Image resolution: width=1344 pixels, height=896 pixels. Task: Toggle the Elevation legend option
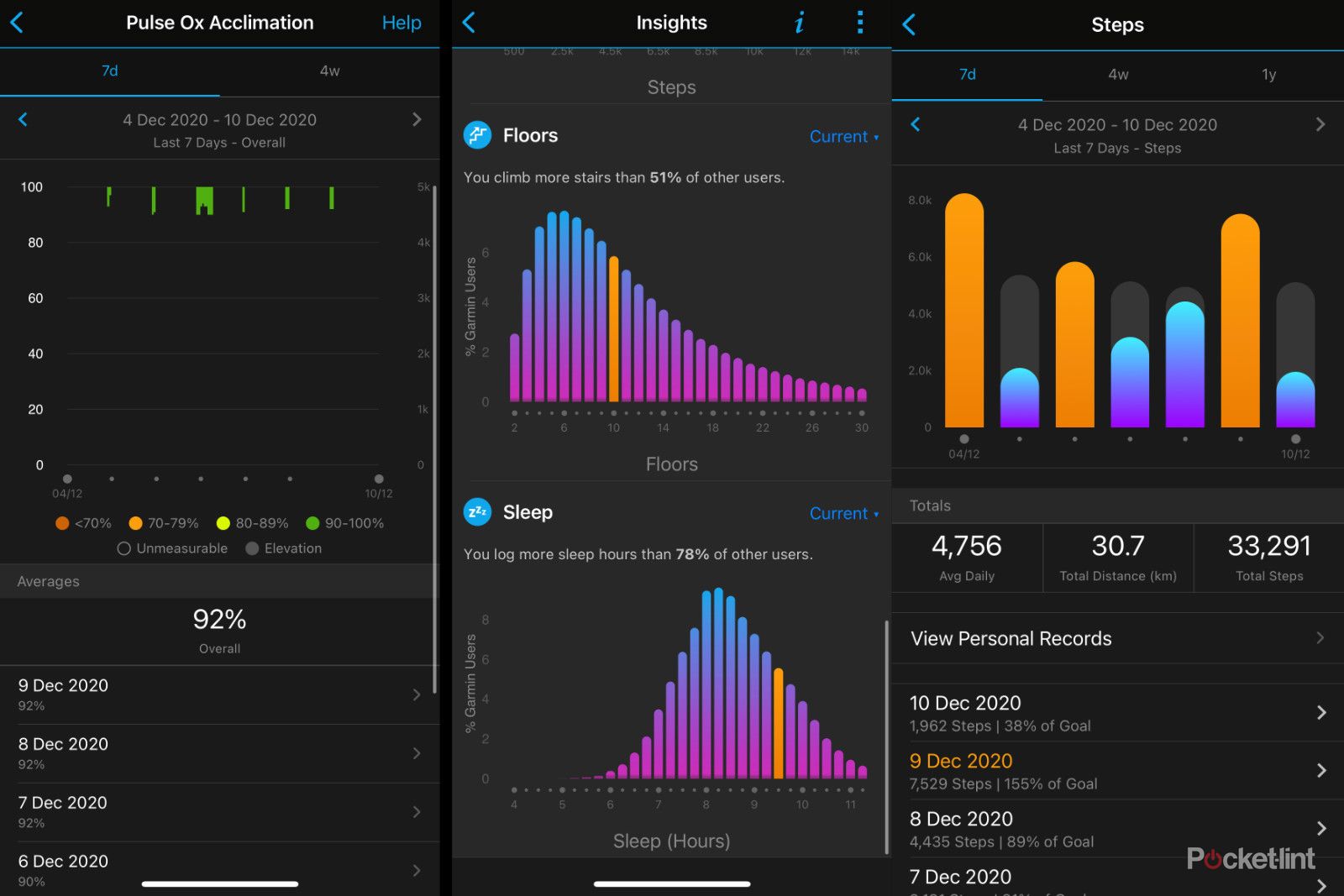(284, 548)
